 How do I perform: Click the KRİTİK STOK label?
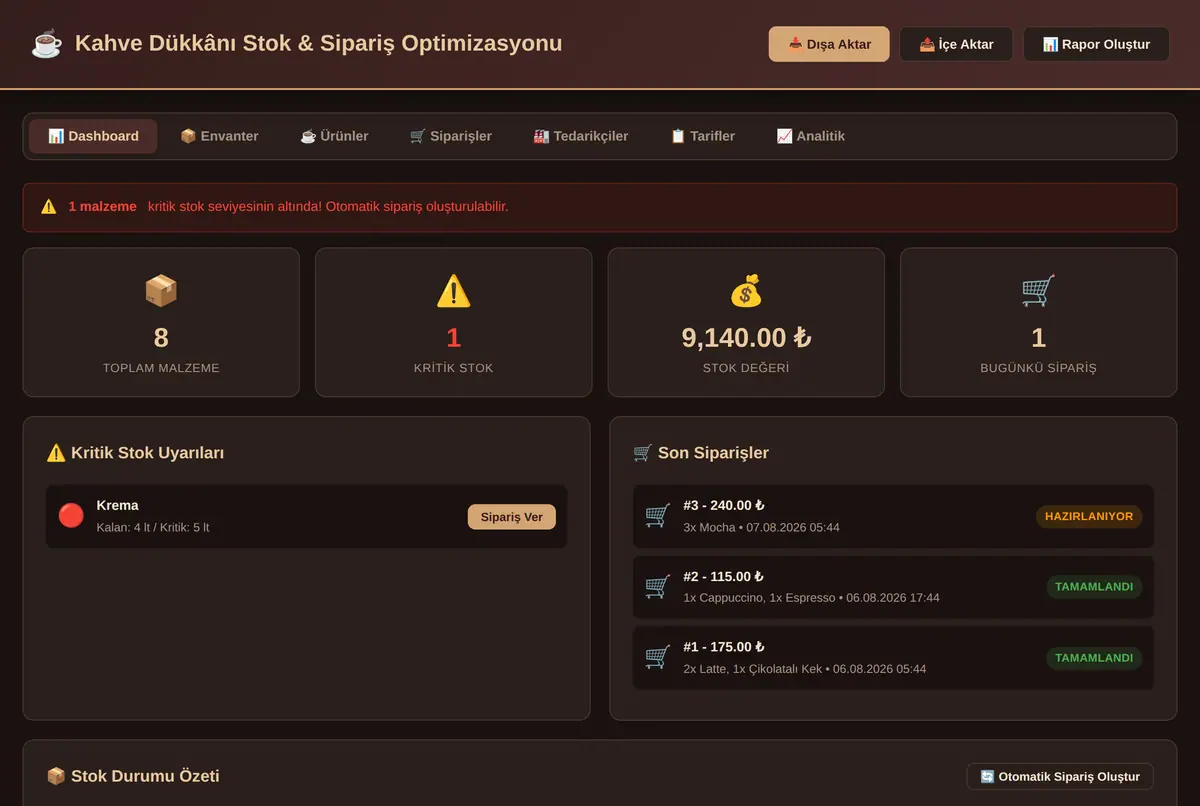point(453,368)
